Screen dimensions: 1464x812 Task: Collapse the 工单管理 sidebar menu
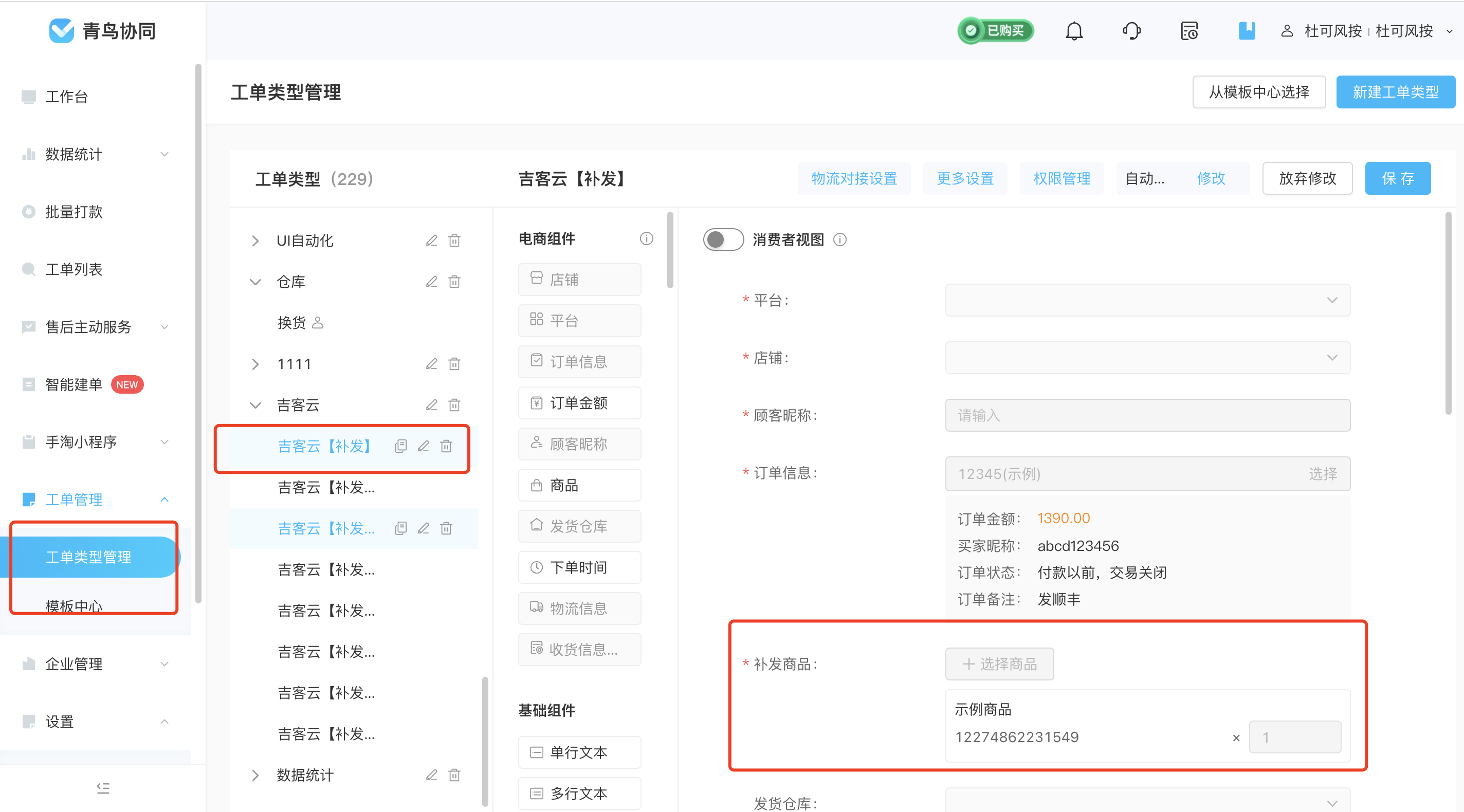tap(96, 500)
